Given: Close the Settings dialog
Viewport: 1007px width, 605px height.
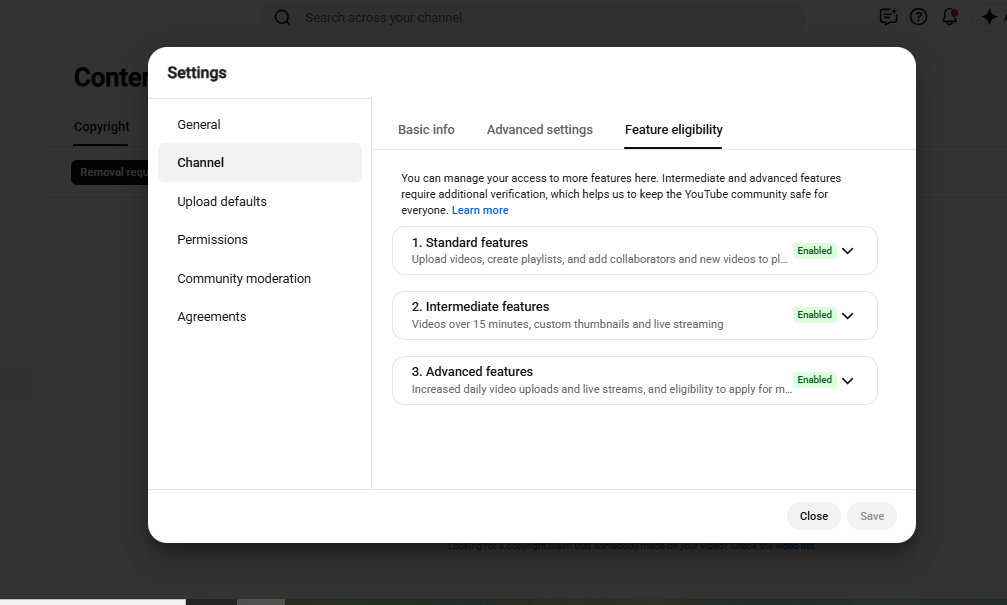Looking at the screenshot, I should (x=813, y=516).
